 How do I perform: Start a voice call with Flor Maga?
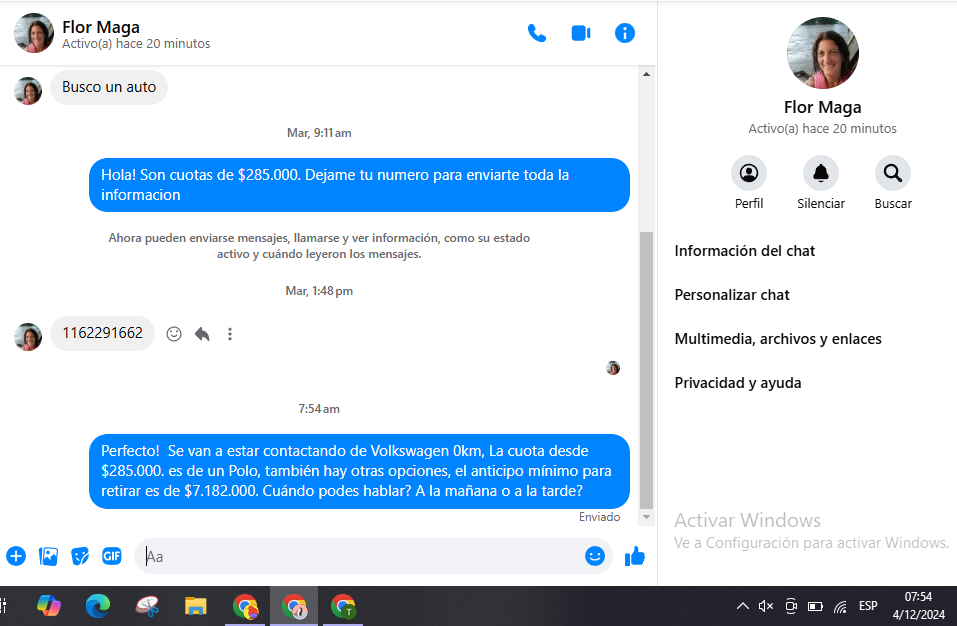pyautogui.click(x=536, y=33)
